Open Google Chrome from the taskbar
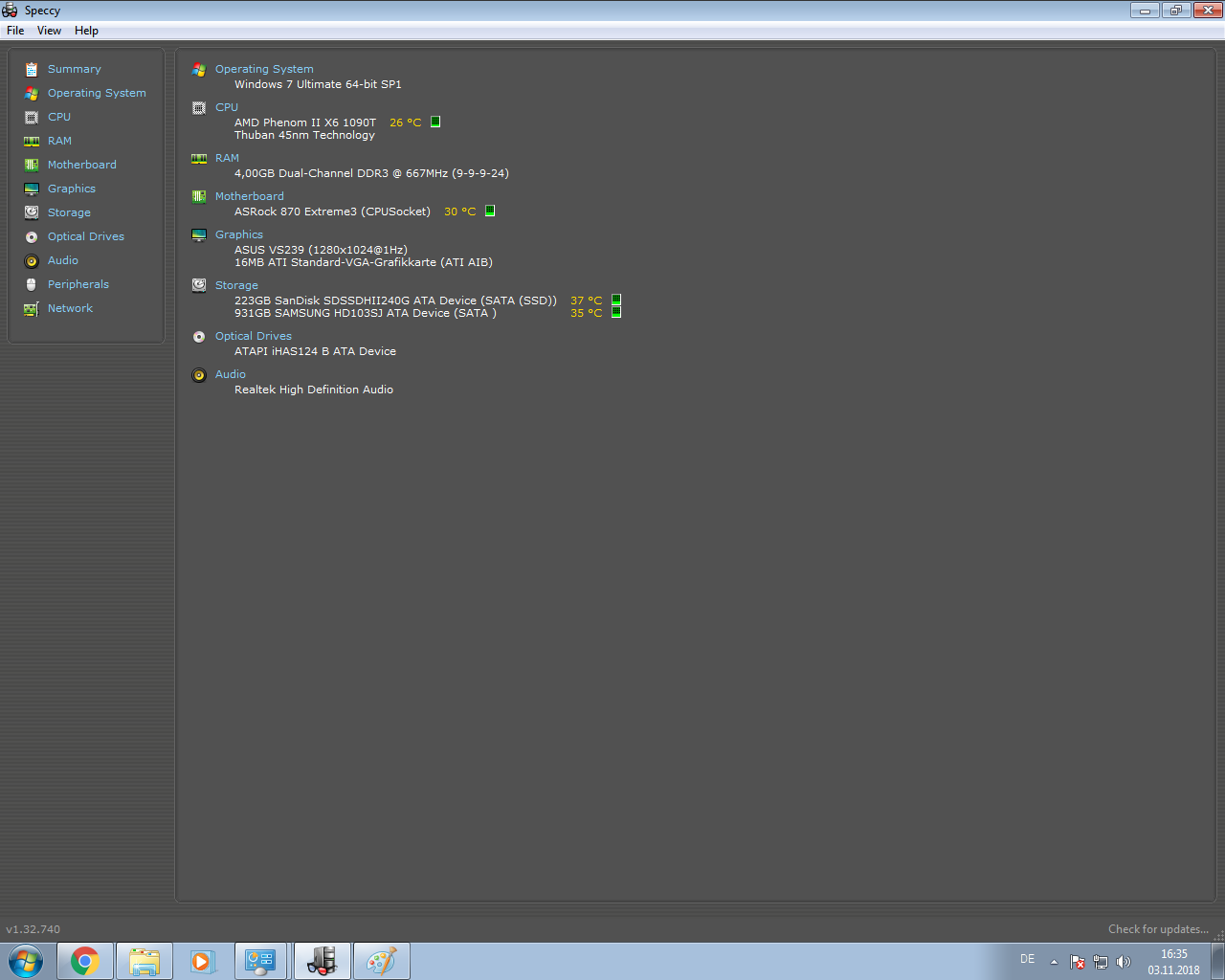 coord(85,961)
